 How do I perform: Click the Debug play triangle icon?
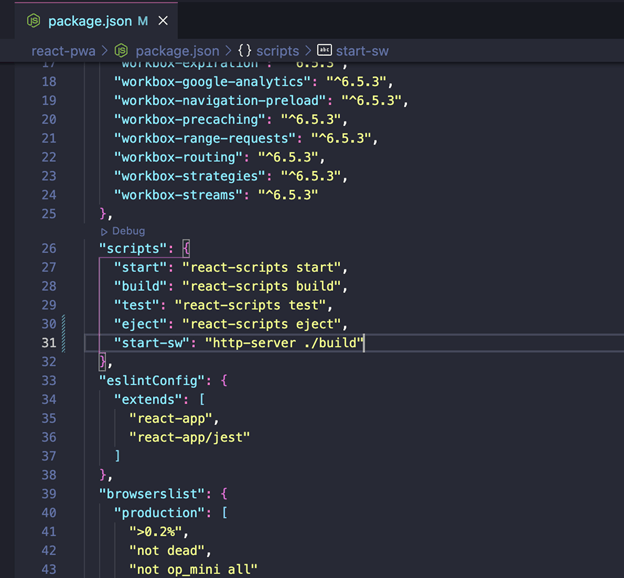pyautogui.click(x=104, y=232)
